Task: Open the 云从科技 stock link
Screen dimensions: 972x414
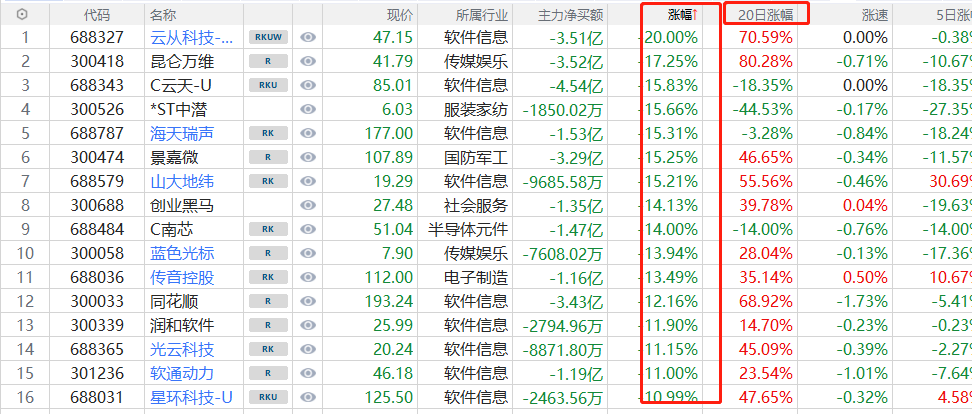Action: point(193,38)
